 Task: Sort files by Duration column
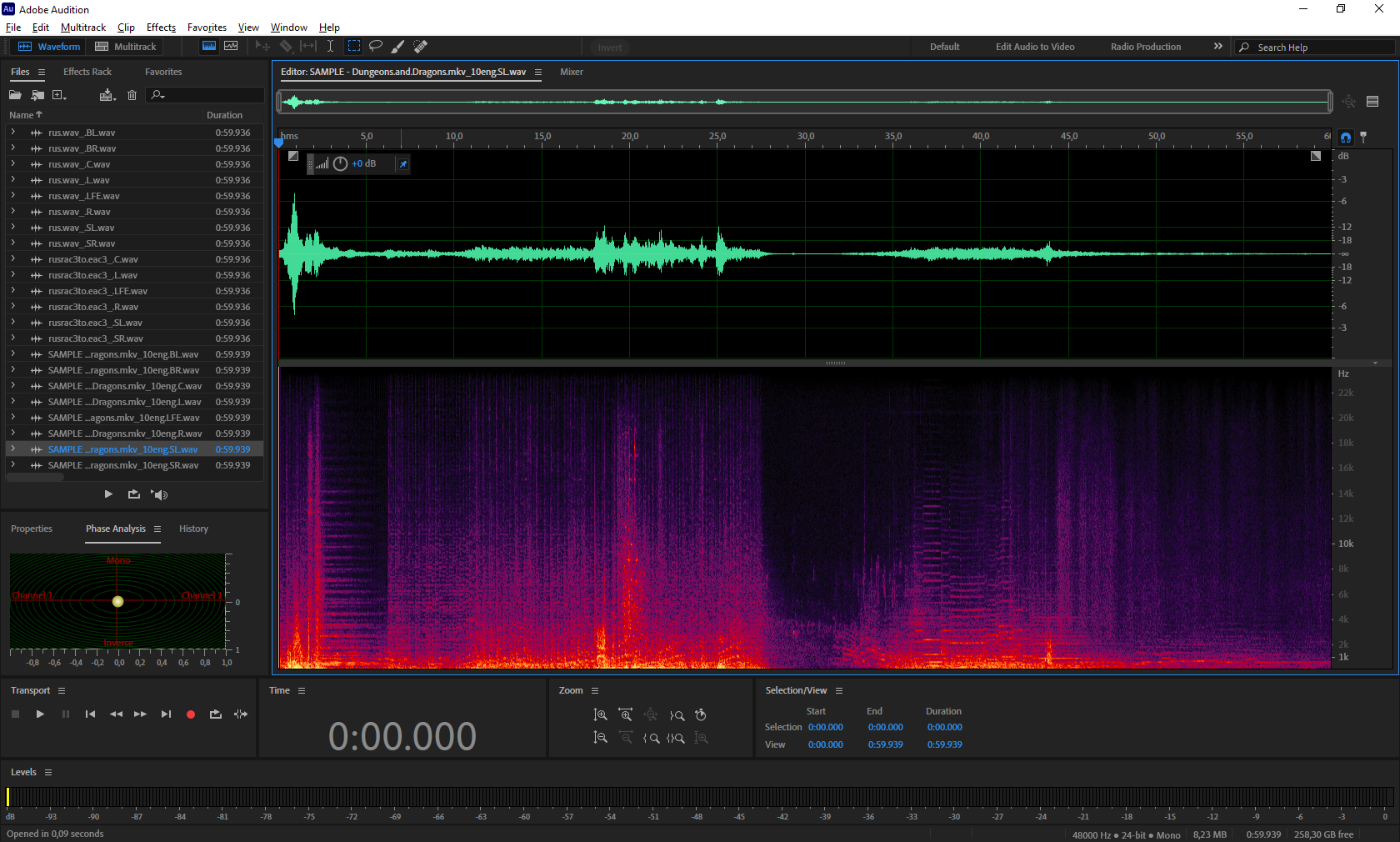click(x=224, y=115)
